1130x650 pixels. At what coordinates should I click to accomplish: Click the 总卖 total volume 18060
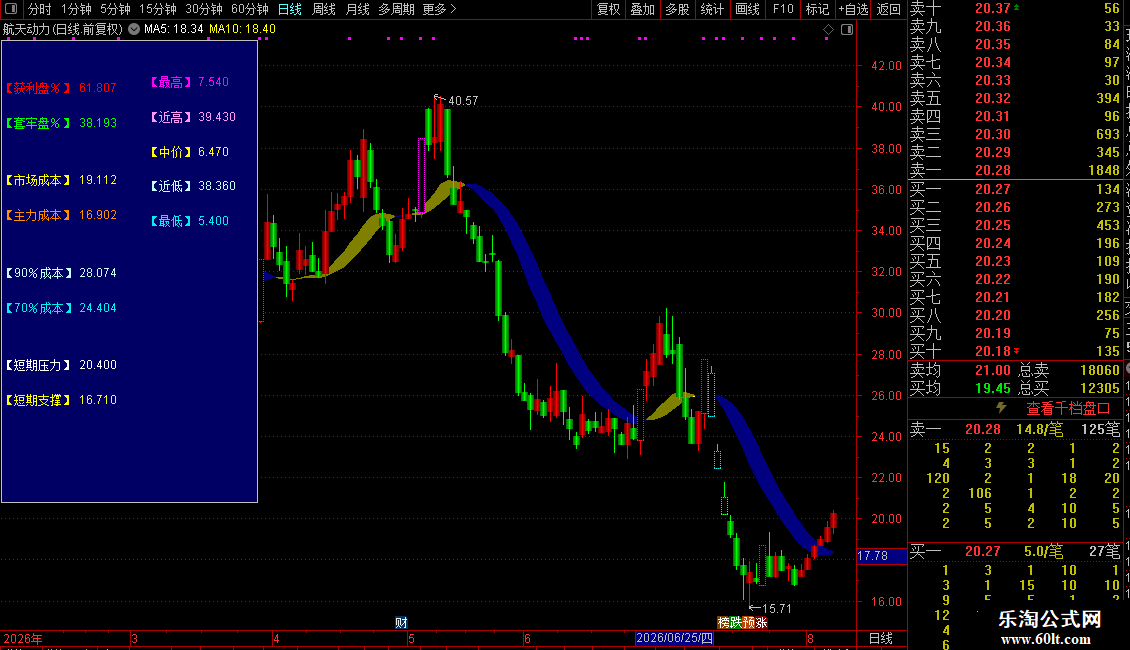[1100, 370]
